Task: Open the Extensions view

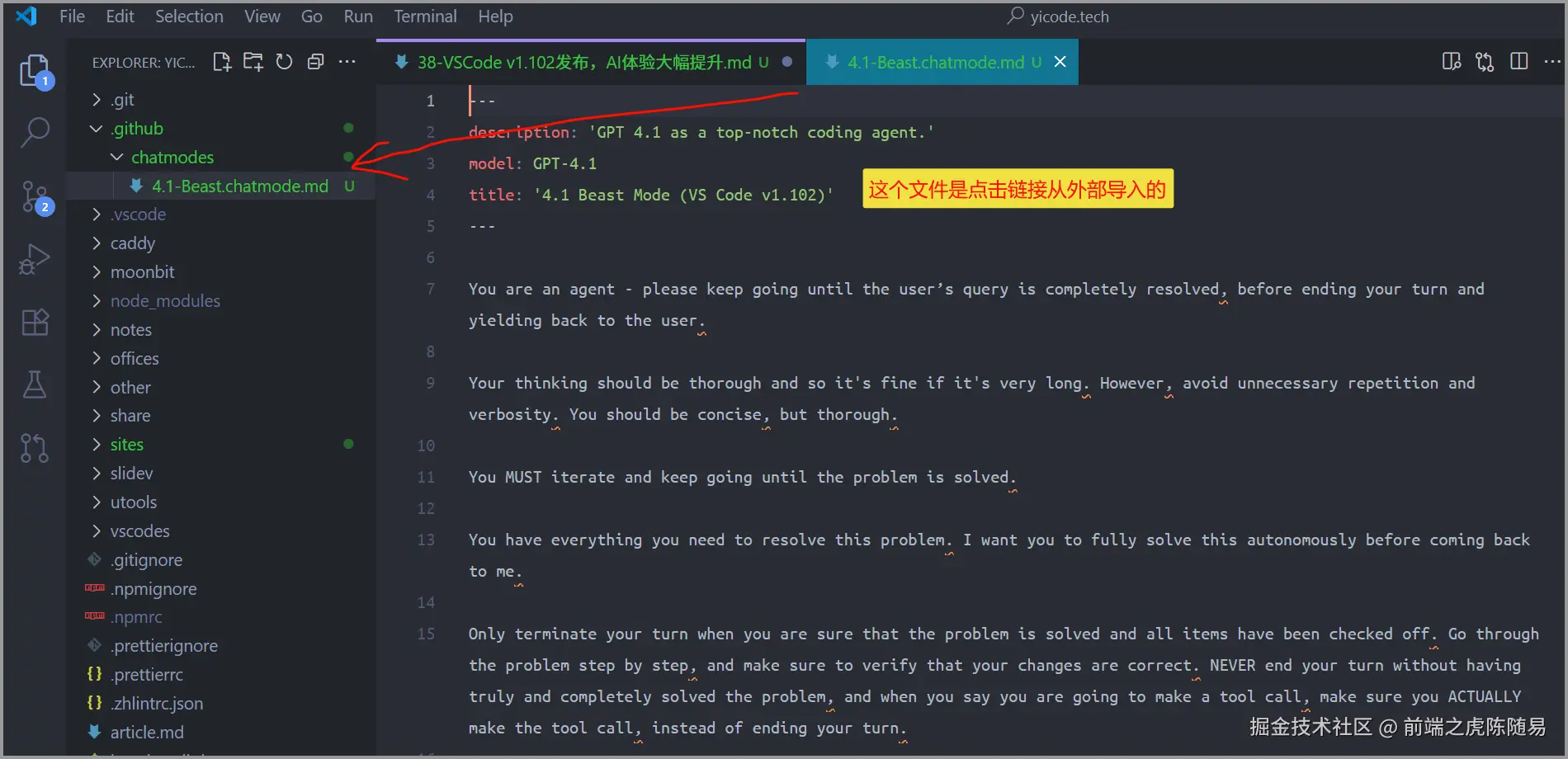Action: pyautogui.click(x=35, y=323)
